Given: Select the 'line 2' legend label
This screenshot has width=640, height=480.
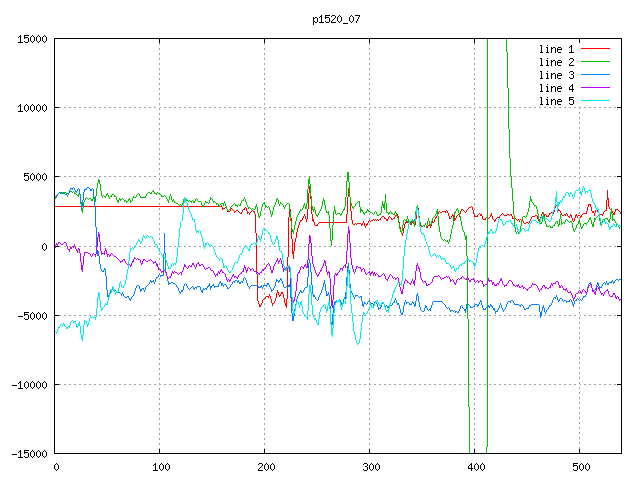Looking at the screenshot, I should (x=557, y=62).
